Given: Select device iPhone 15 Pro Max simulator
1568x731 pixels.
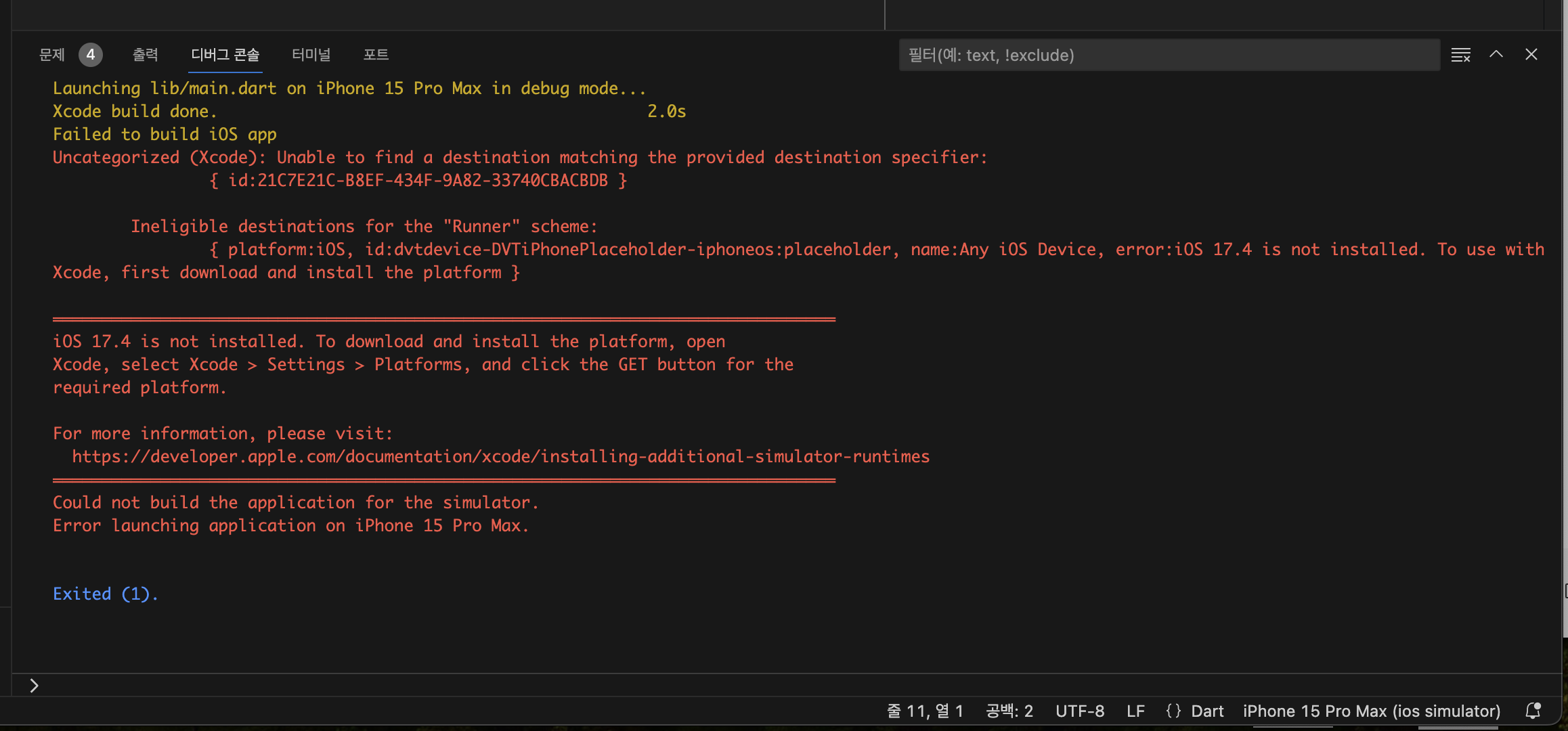Looking at the screenshot, I should pos(1372,711).
